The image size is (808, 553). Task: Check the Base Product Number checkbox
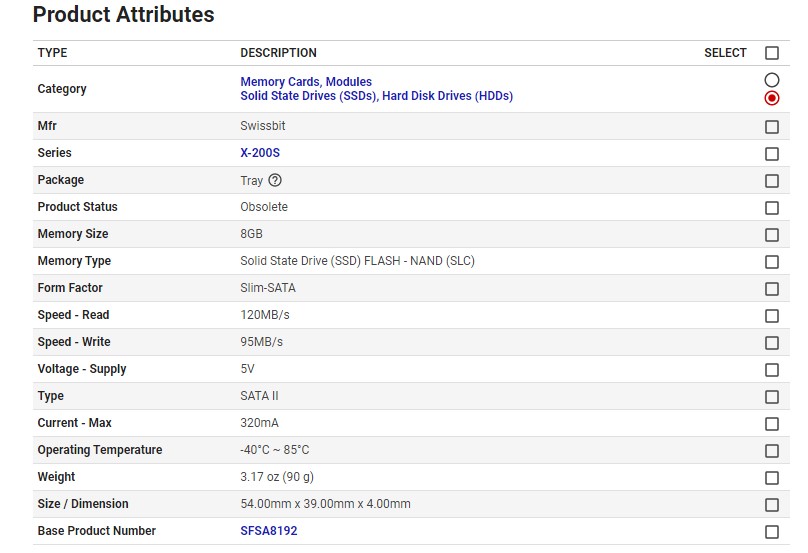click(771, 532)
